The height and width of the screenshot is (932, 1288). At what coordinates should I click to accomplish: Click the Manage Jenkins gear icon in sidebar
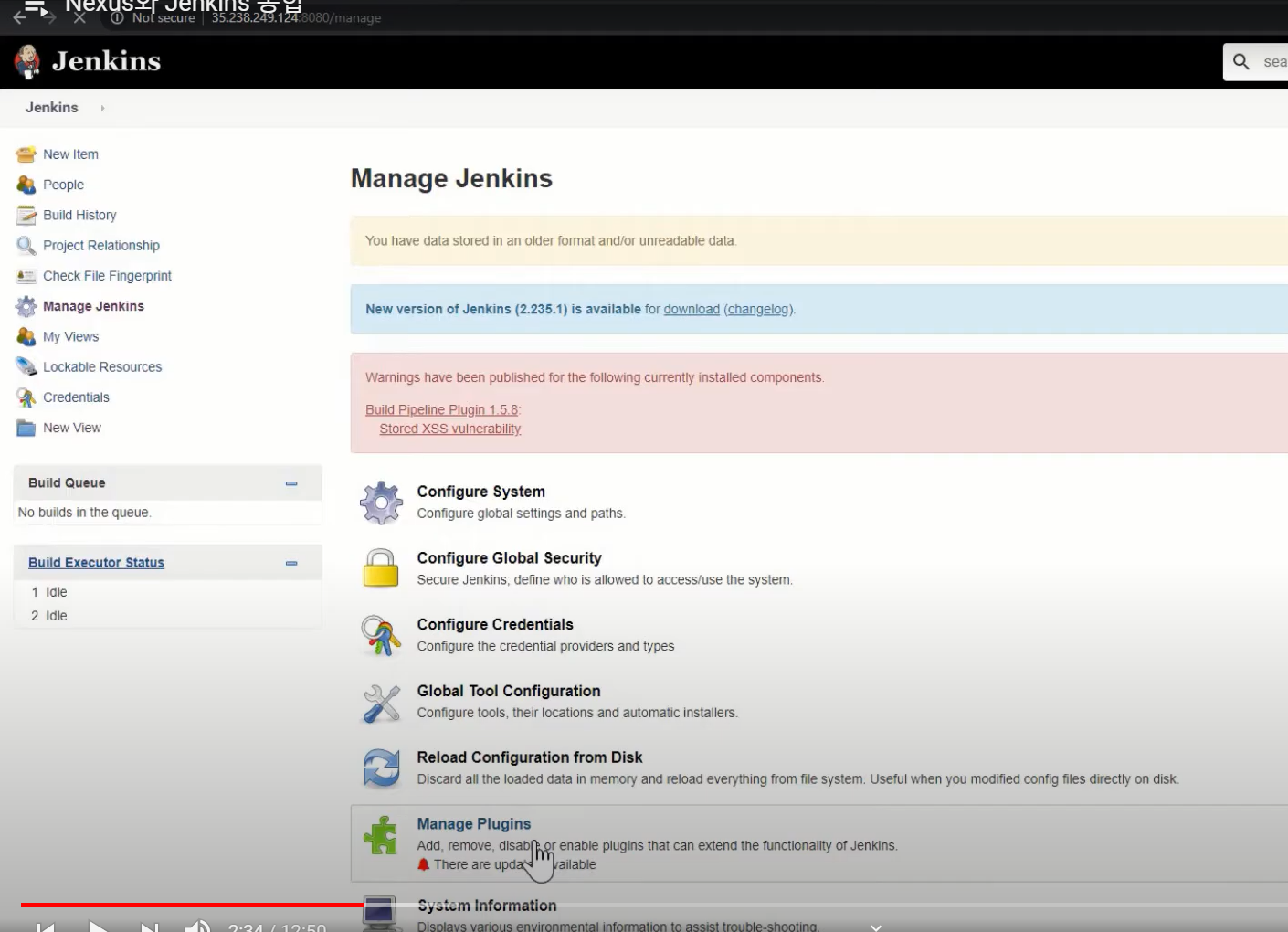[x=26, y=306]
